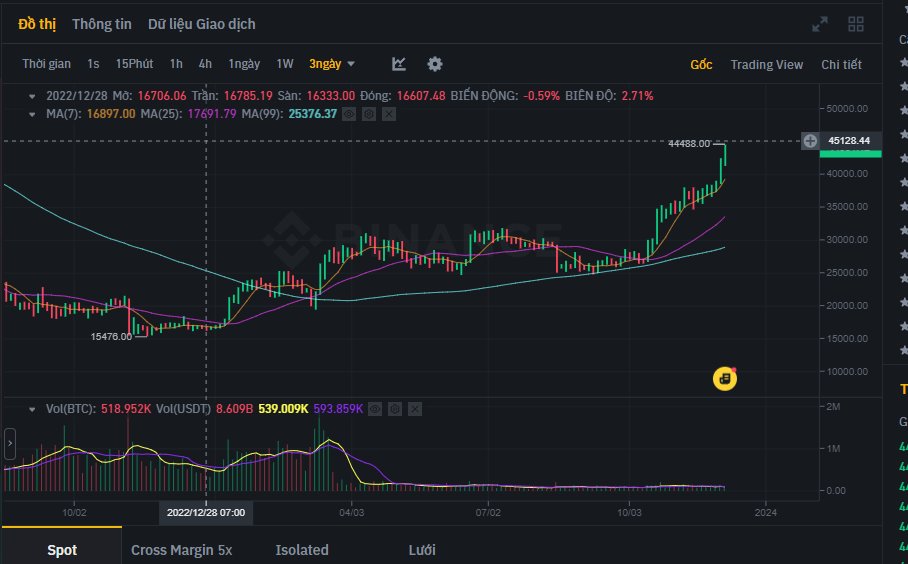Image resolution: width=908 pixels, height=564 pixels.
Task: Select the 1W interval
Action: 284,64
